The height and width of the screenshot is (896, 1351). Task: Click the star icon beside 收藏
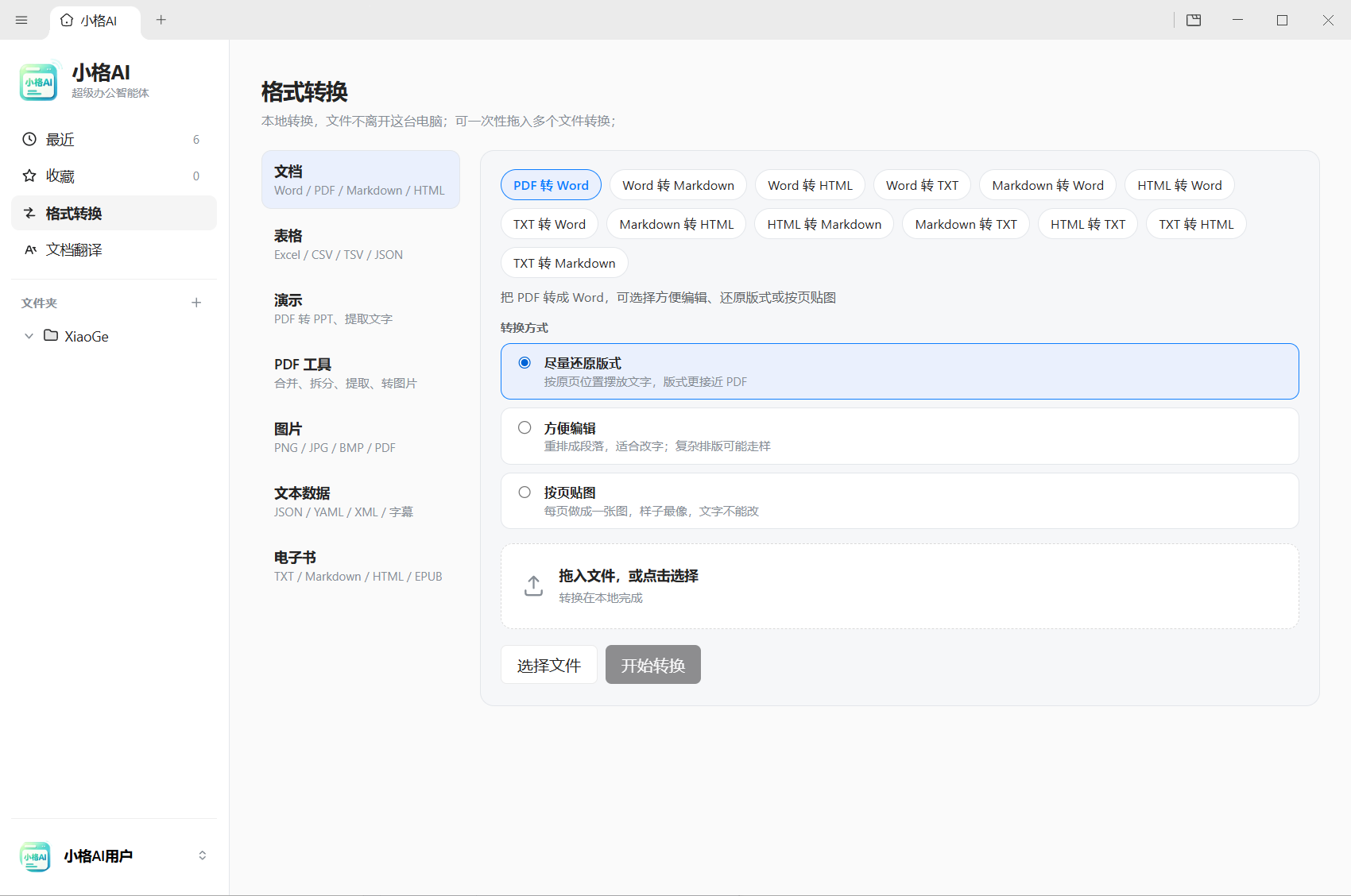point(29,176)
